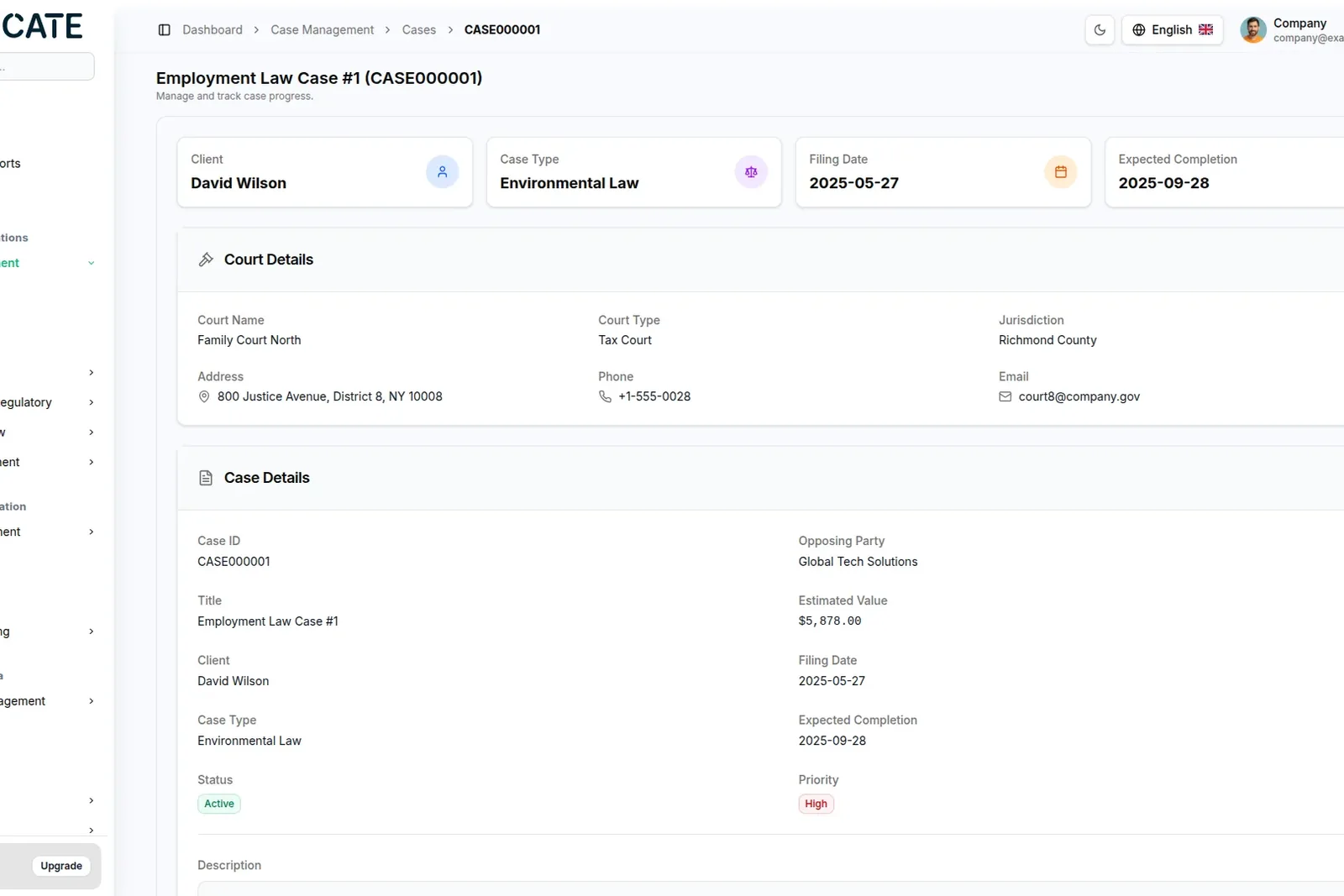Click the Employment Law Case #1 page heading
1344x896 pixels.
click(319, 78)
